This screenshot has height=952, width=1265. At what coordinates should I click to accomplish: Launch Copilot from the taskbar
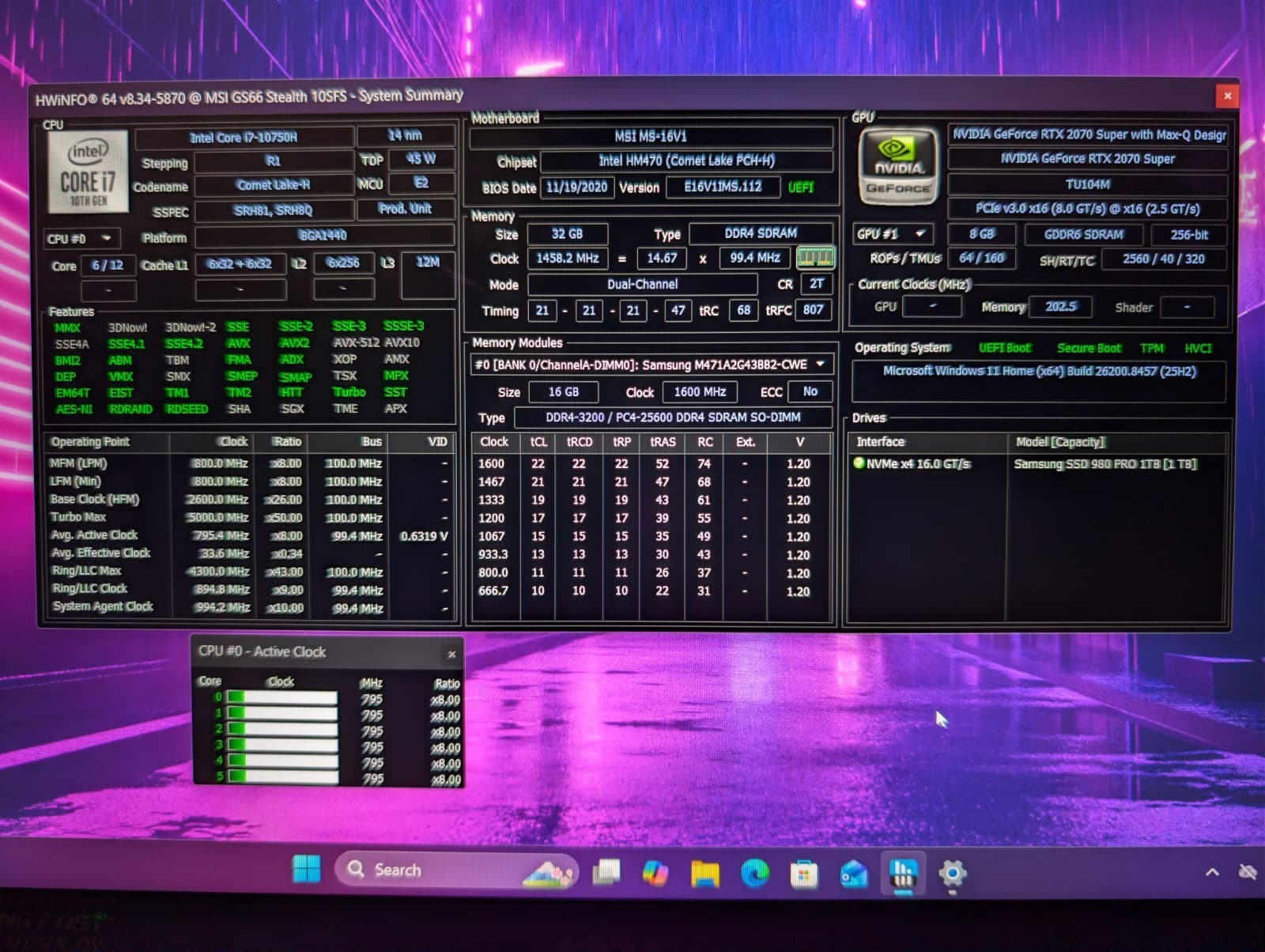coord(655,872)
